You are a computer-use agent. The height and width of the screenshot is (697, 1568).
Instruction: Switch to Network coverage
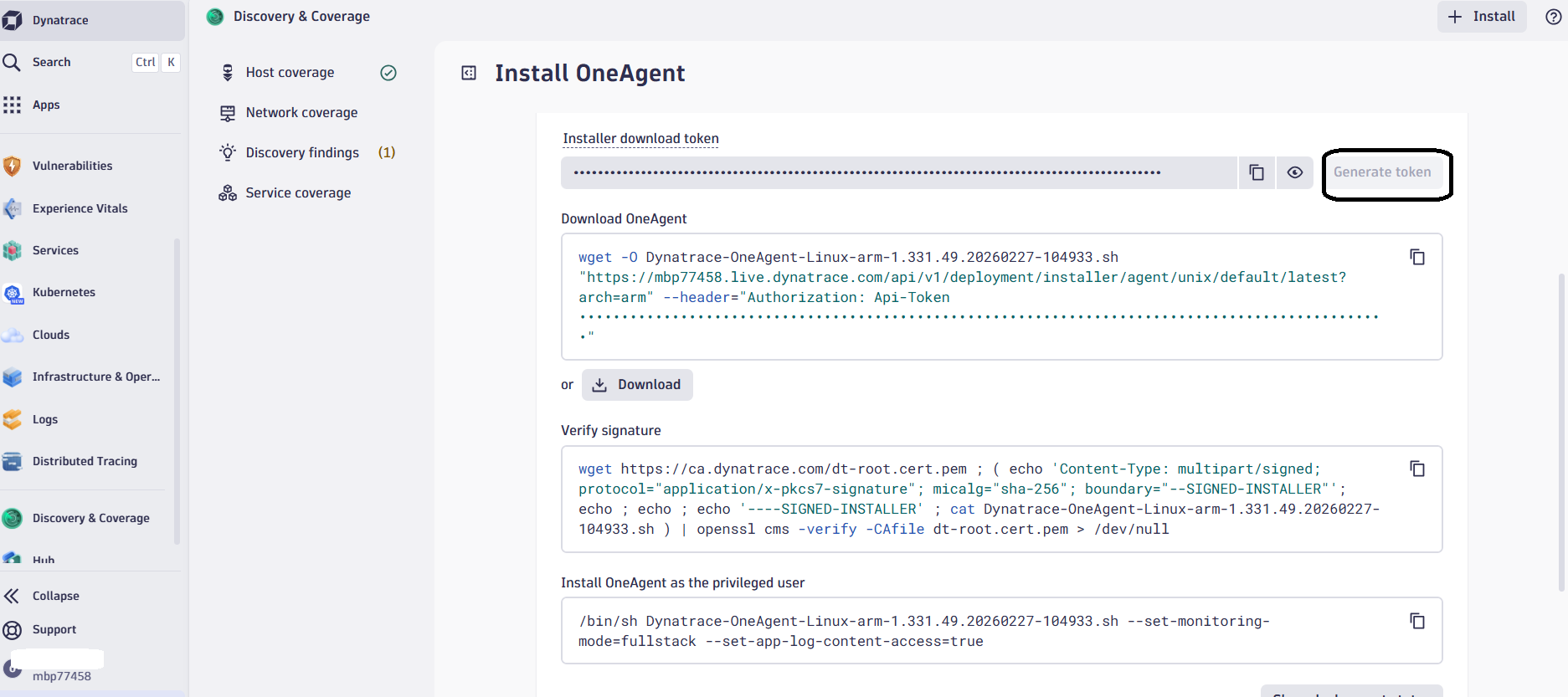(301, 112)
